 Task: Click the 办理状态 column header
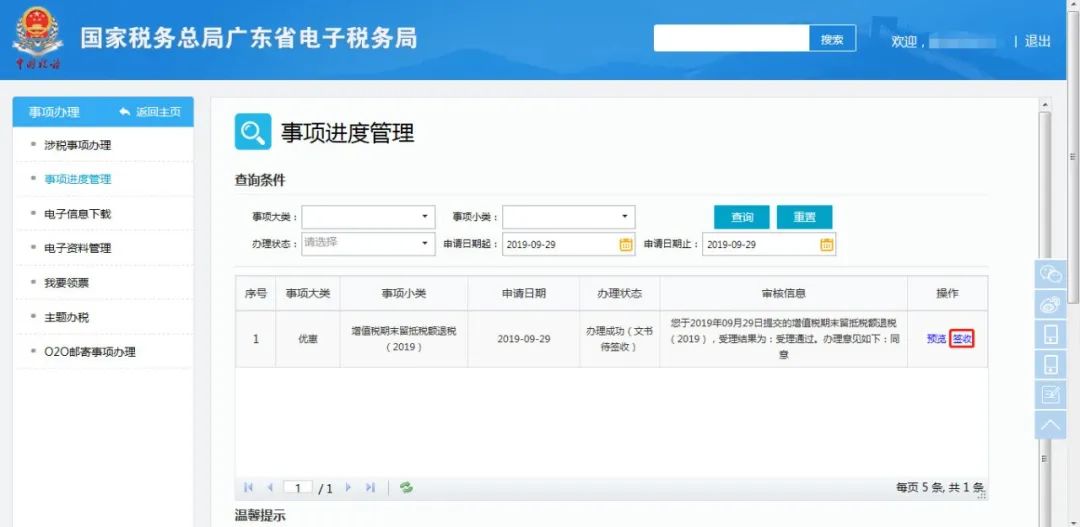click(620, 293)
